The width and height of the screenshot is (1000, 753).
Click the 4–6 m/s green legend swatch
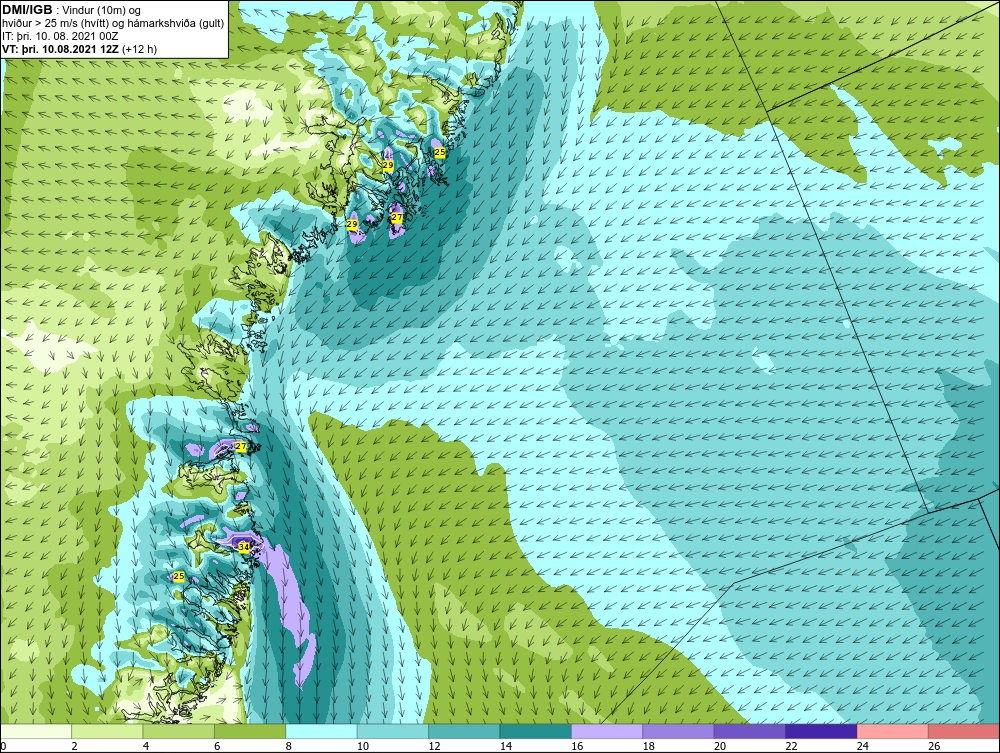(x=179, y=731)
